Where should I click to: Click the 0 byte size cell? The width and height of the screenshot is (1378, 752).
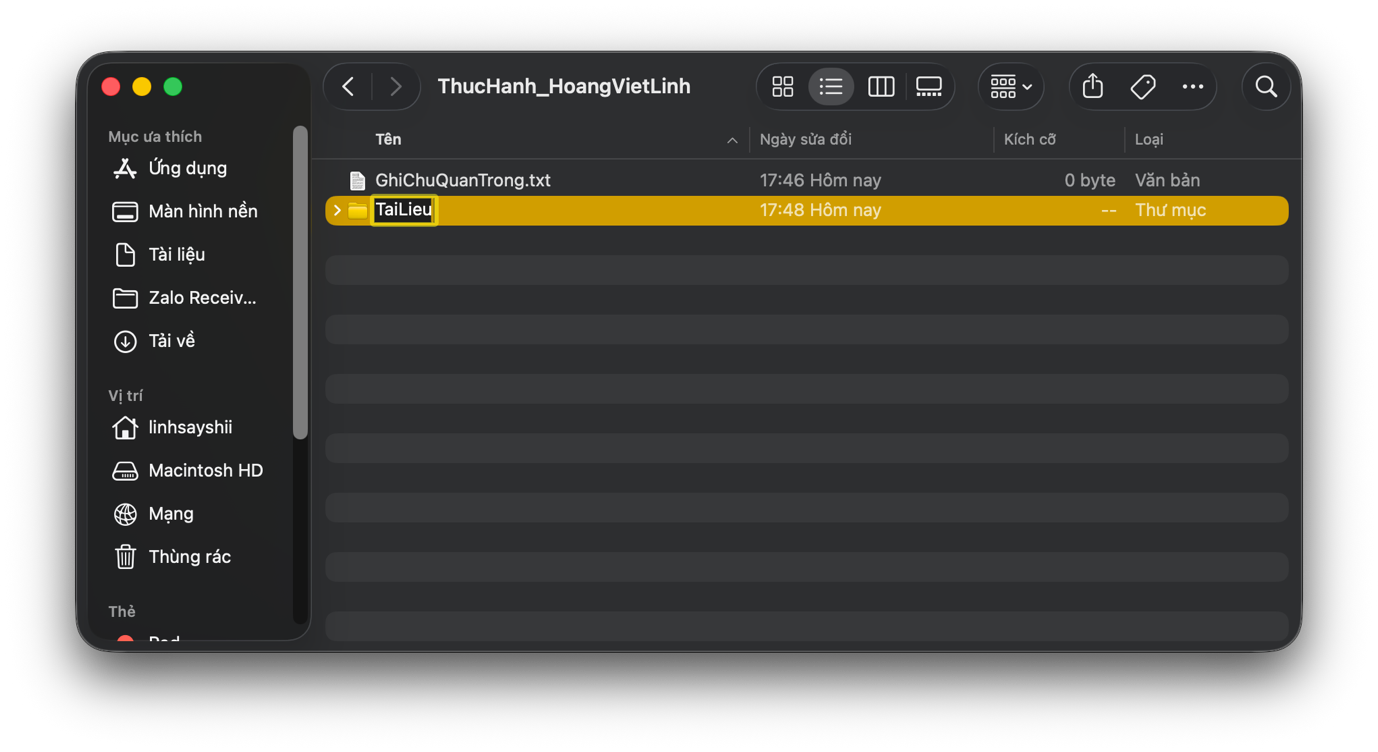1089,181
